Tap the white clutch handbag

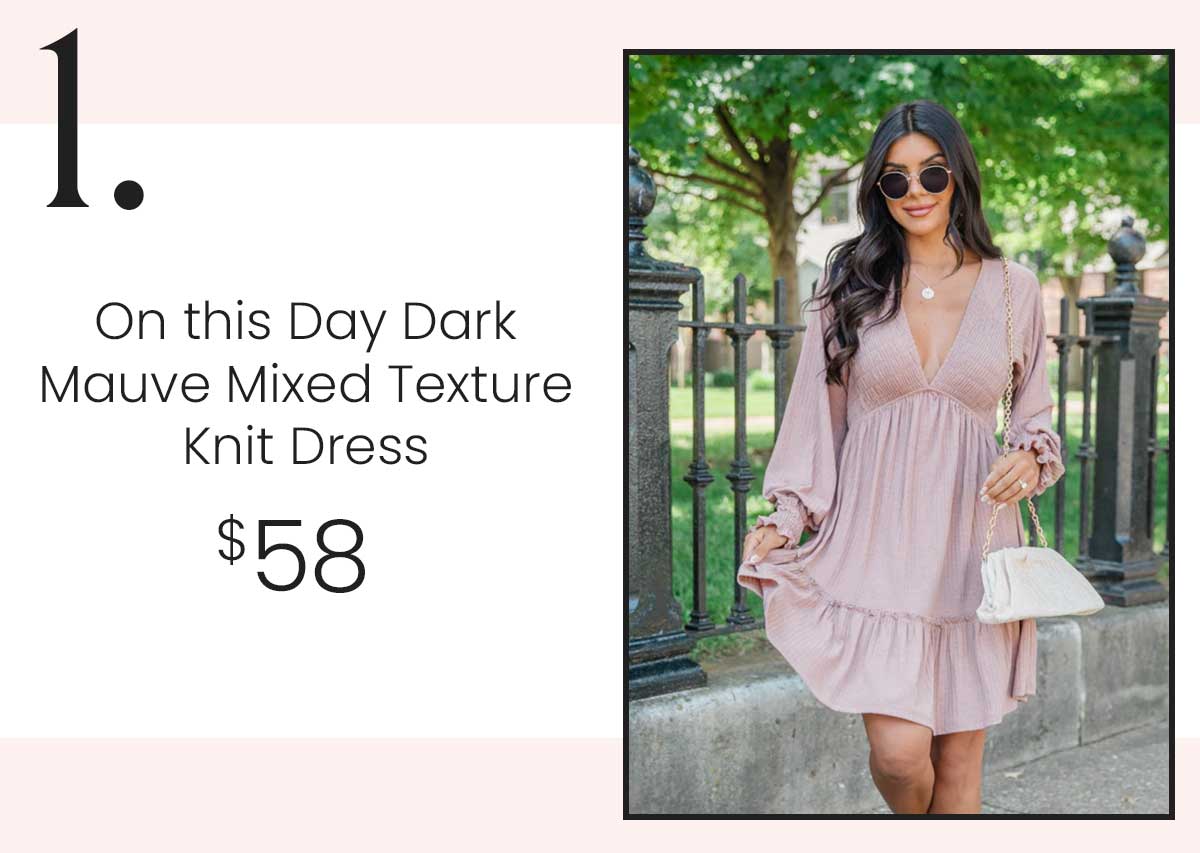1038,584
